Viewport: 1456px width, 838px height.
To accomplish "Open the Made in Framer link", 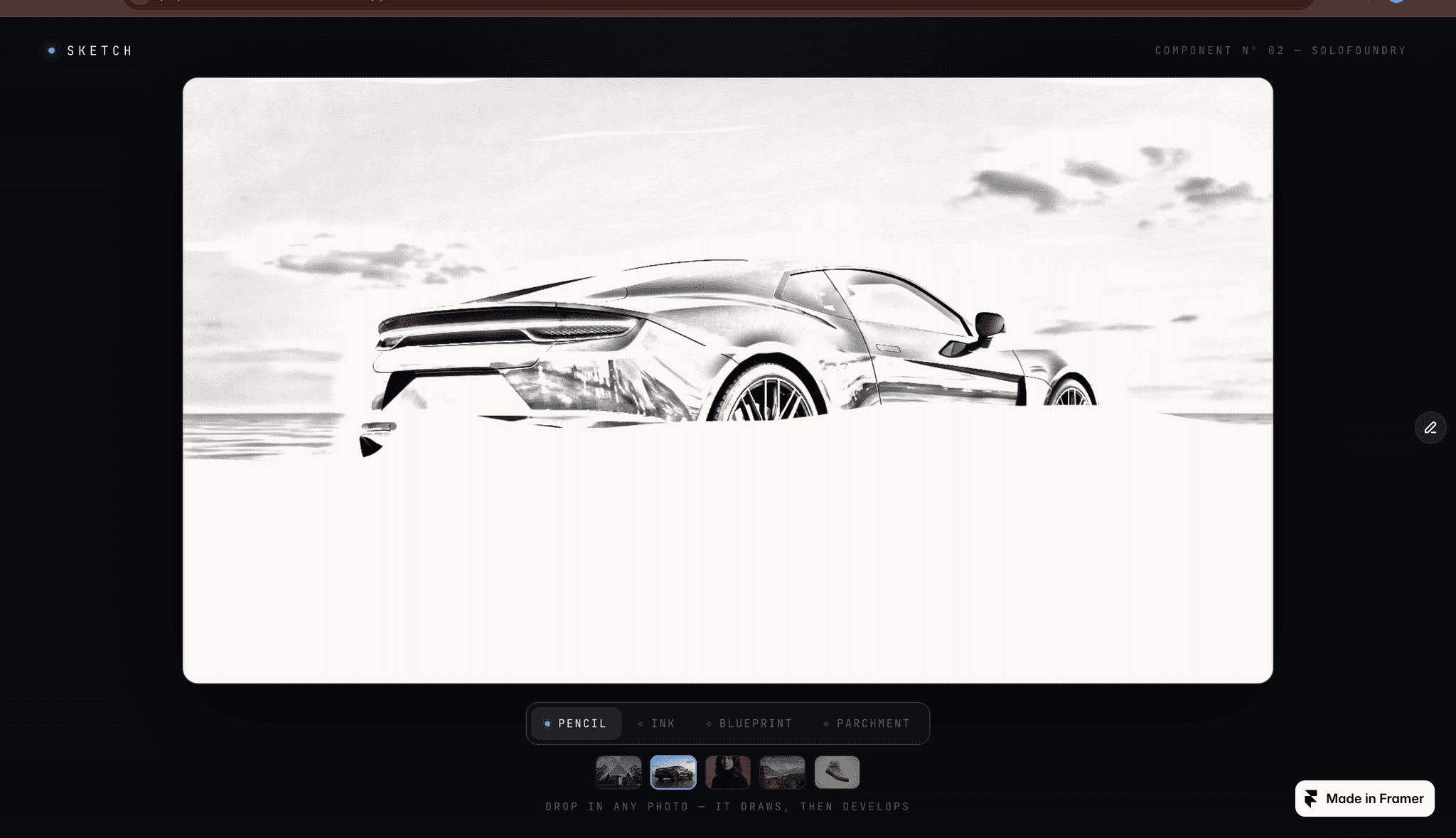I will 1364,799.
